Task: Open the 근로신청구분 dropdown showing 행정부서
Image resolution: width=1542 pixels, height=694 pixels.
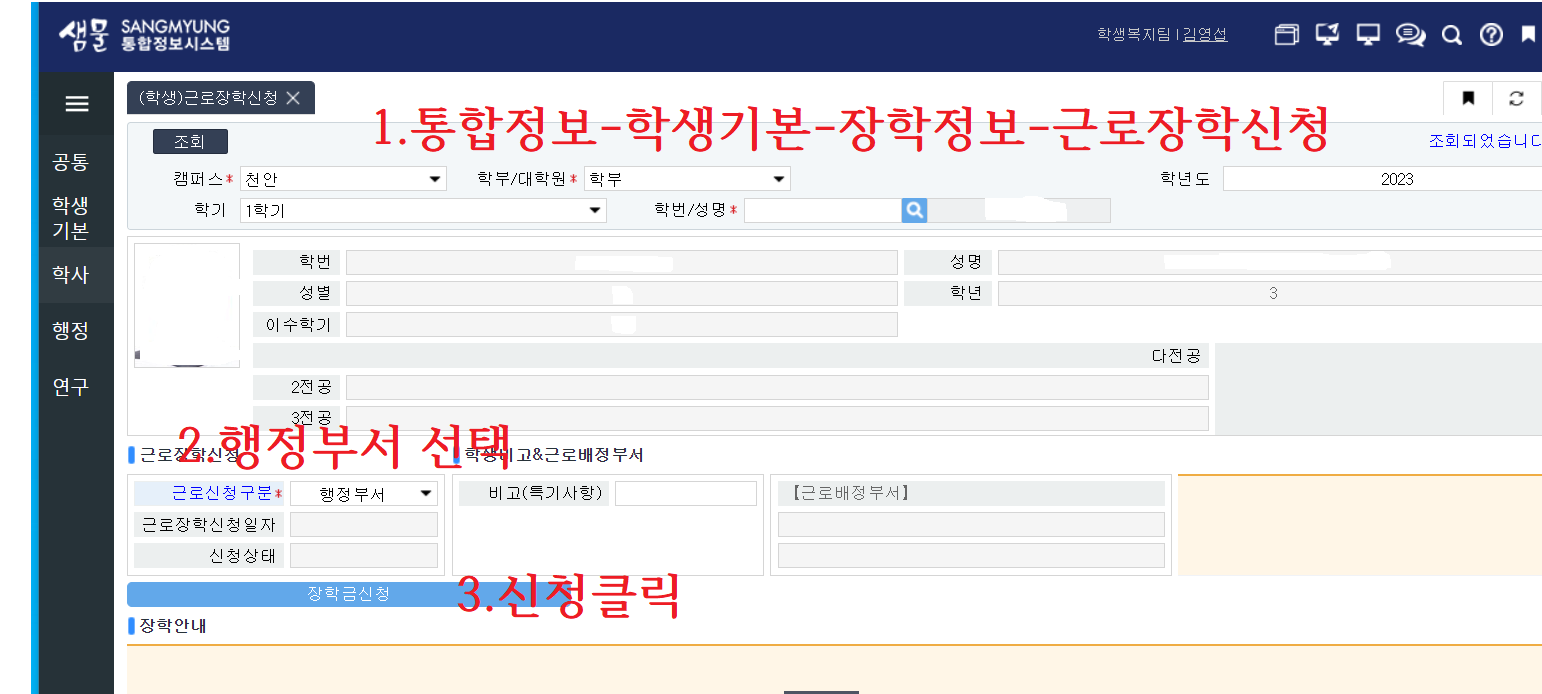Action: pos(364,494)
